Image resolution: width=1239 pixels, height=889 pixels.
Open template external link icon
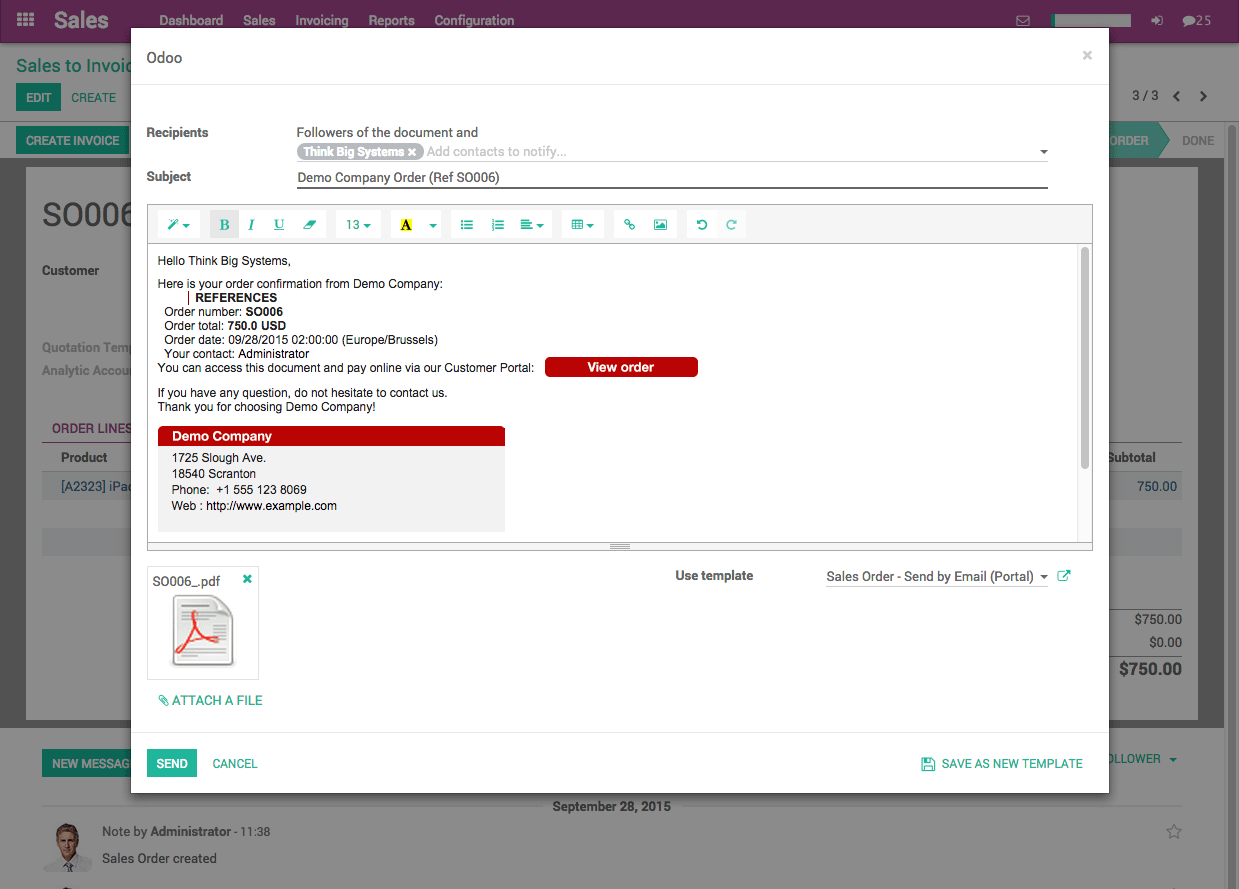pos(1064,576)
